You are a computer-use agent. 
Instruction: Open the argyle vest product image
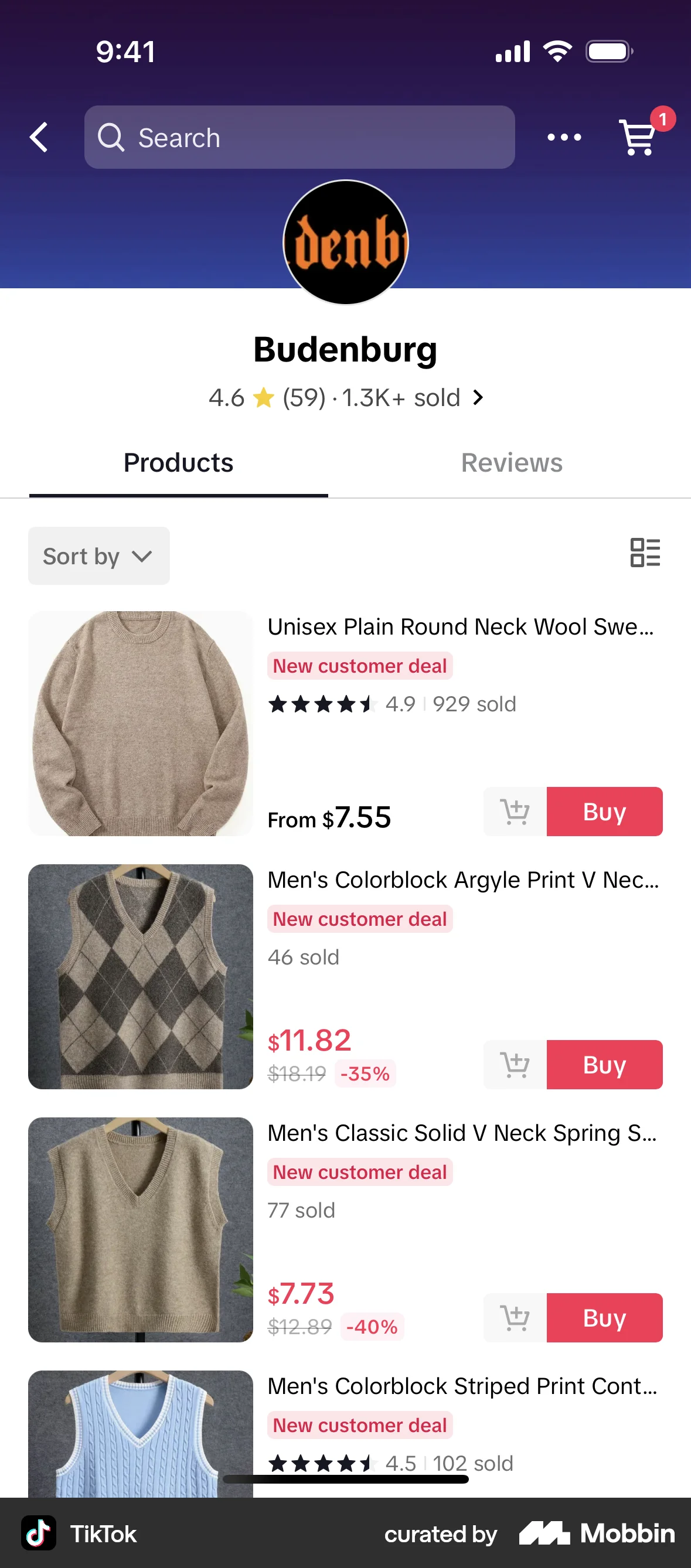point(141,976)
